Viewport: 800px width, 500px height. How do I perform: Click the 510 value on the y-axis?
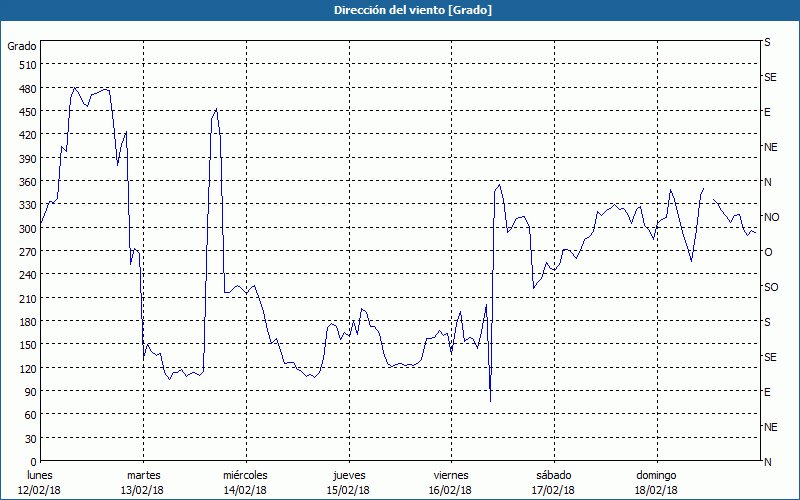click(x=26, y=65)
